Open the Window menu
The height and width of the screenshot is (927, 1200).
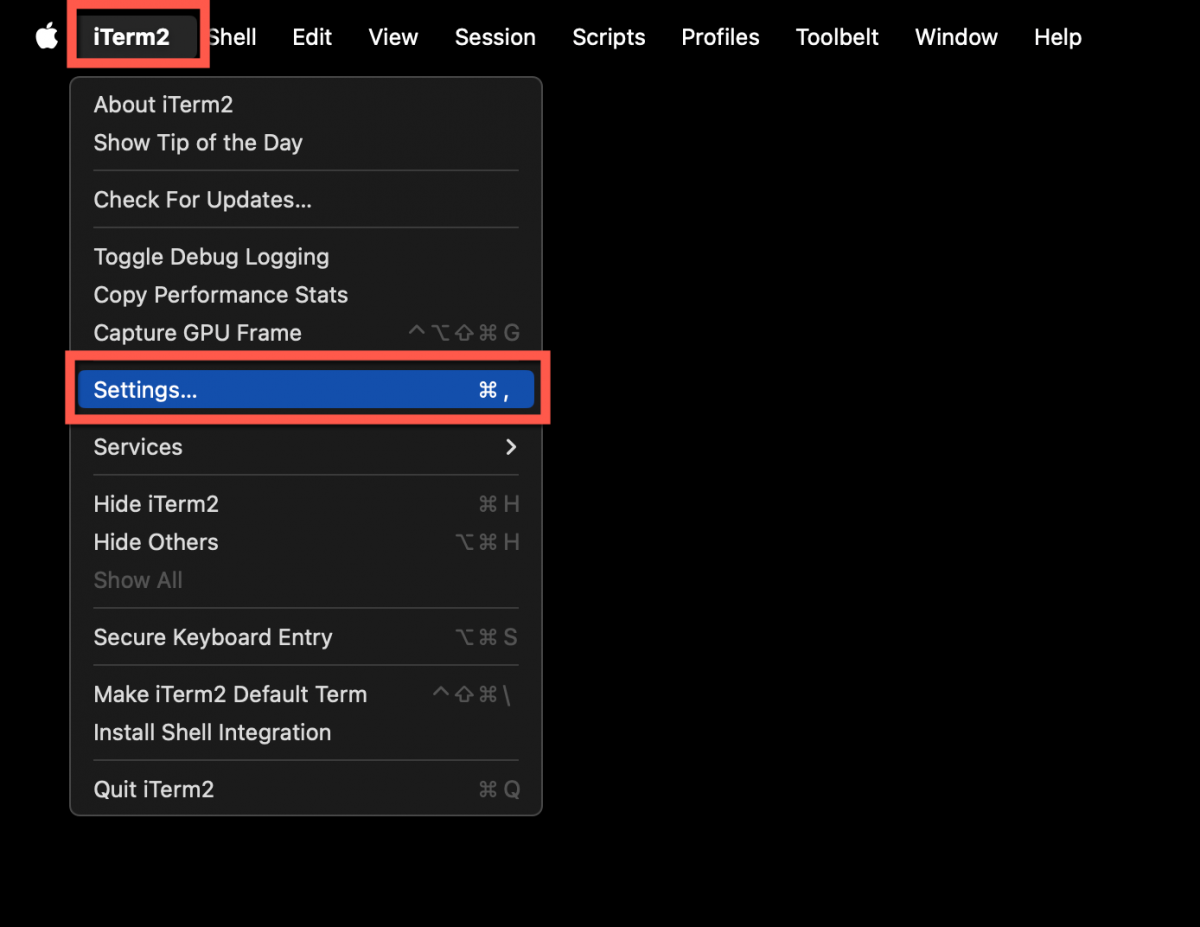(956, 37)
